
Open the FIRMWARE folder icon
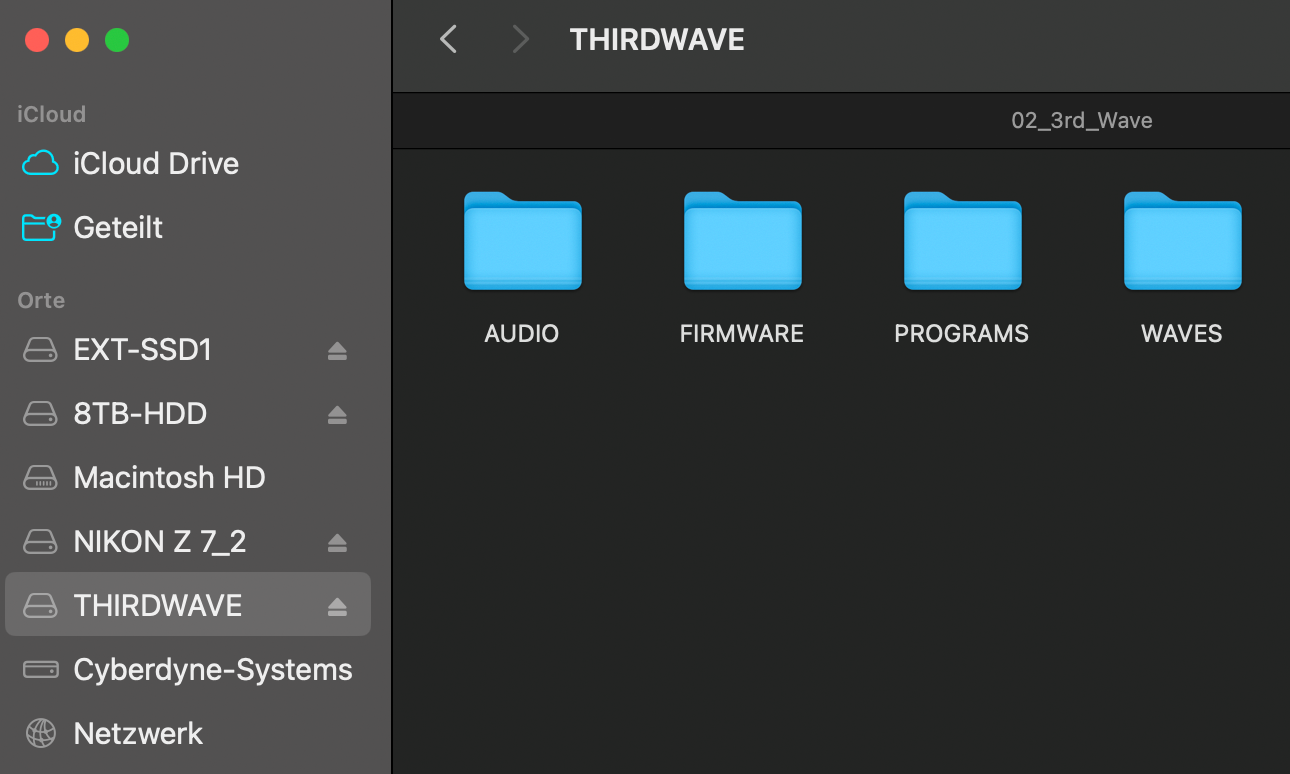742,241
